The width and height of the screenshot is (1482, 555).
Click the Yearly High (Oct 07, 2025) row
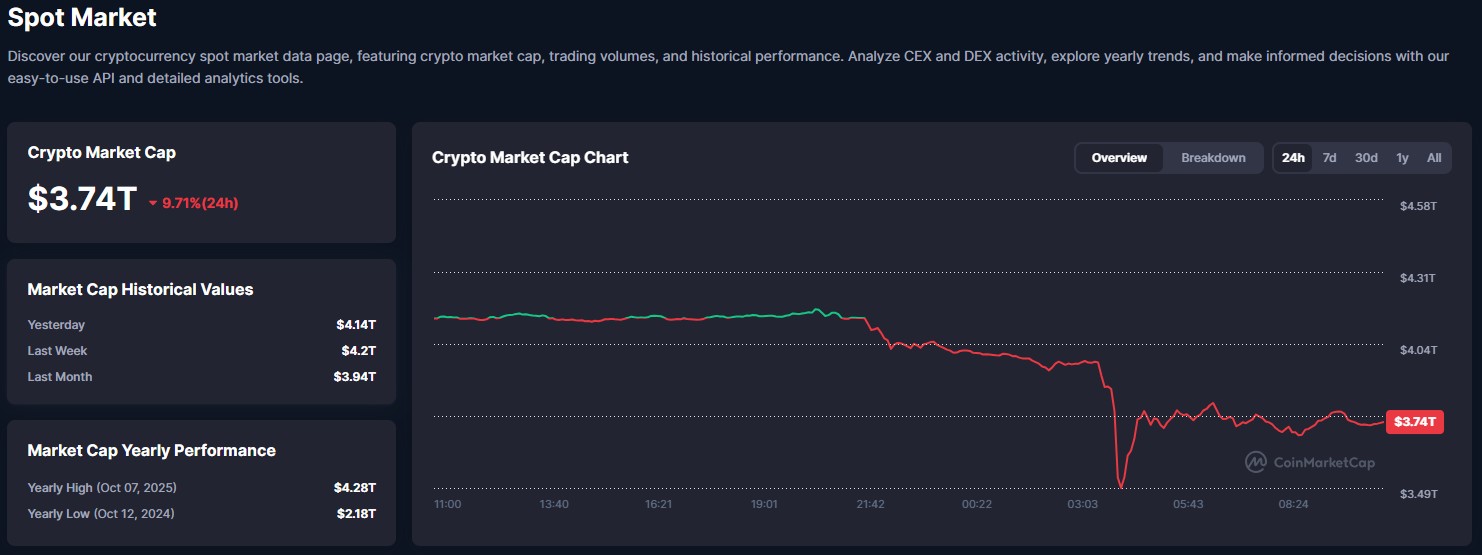click(x=201, y=488)
